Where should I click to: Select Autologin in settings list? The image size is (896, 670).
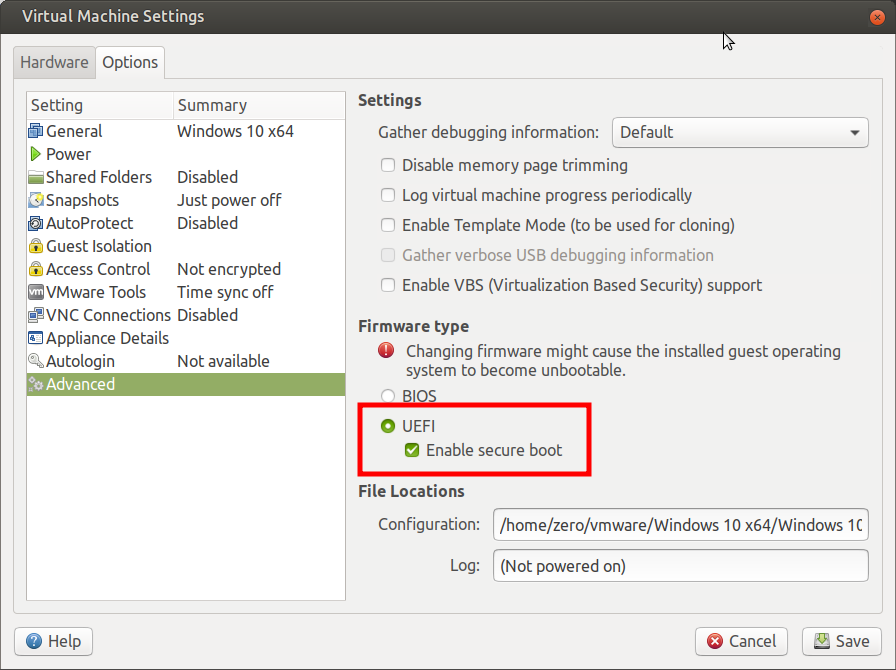[186, 361]
